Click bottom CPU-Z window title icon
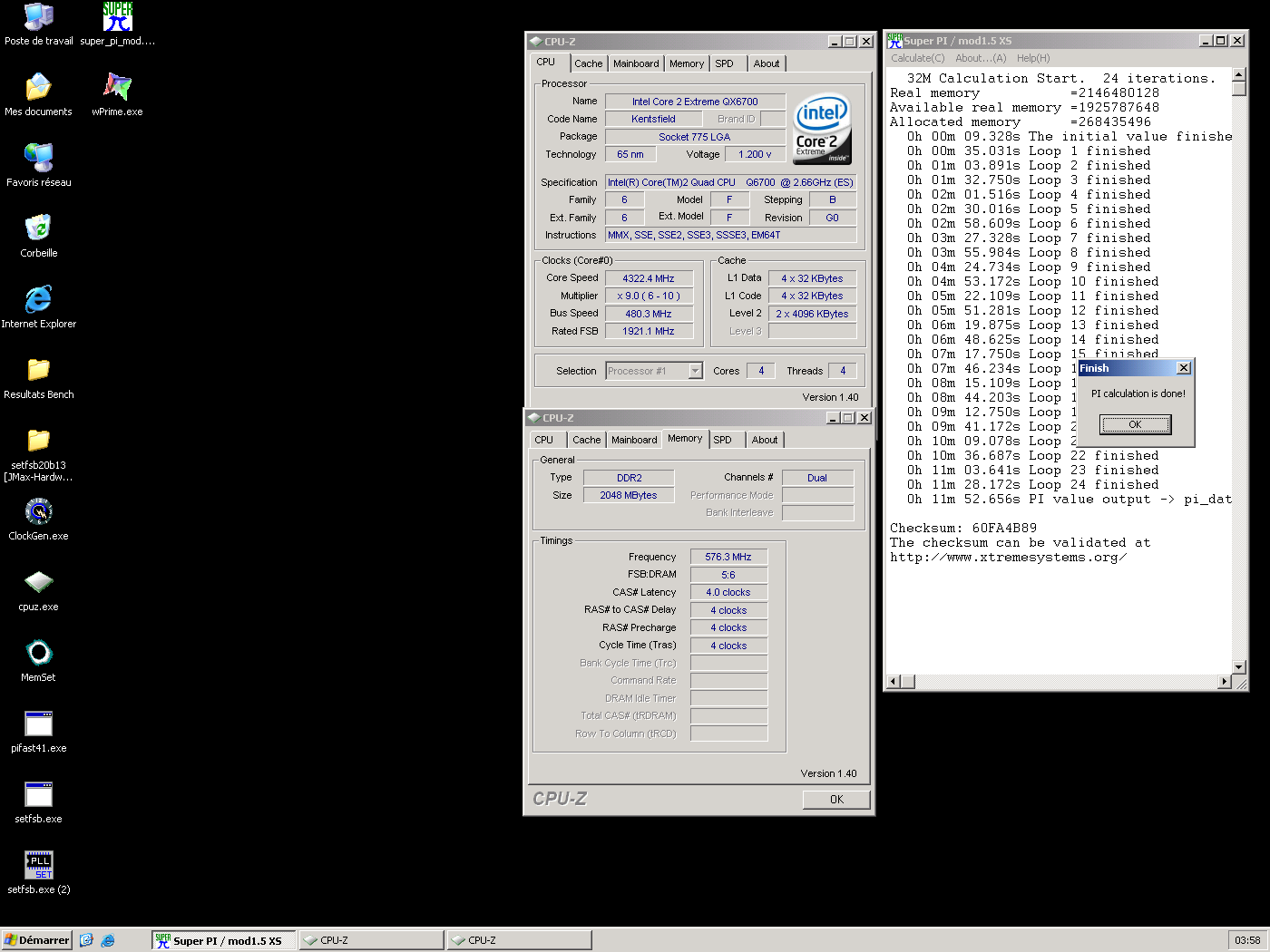The height and width of the screenshot is (952, 1270). point(533,418)
